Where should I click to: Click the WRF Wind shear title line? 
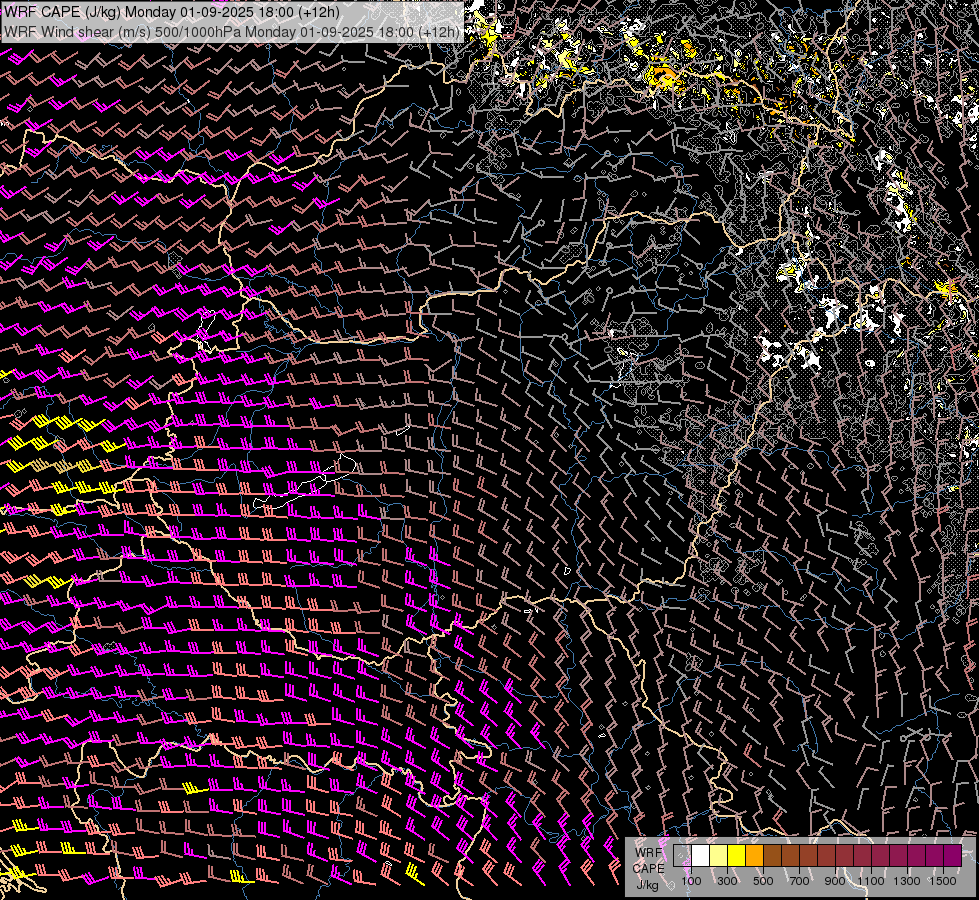(x=232, y=31)
